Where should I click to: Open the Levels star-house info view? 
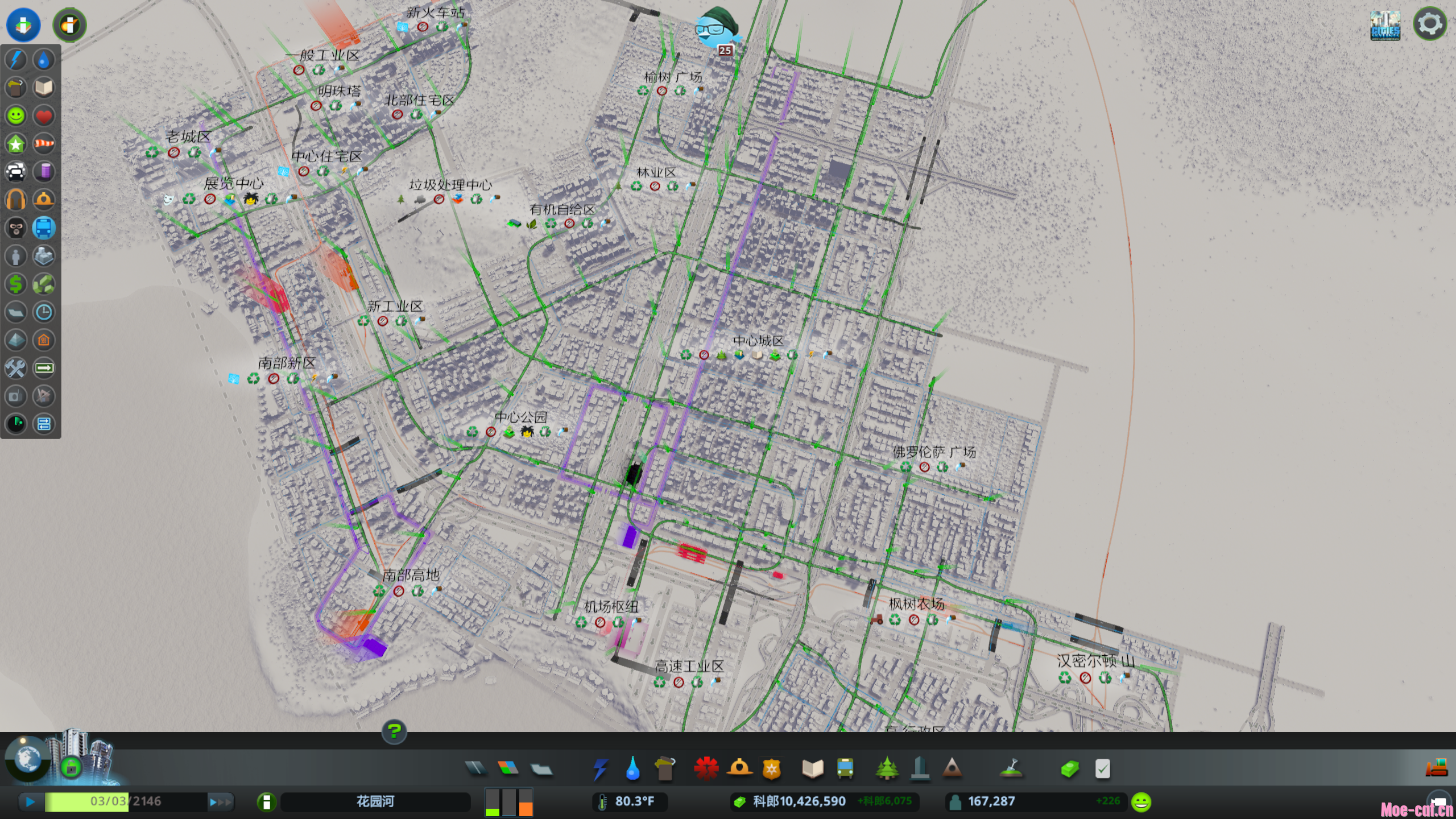coord(16,144)
